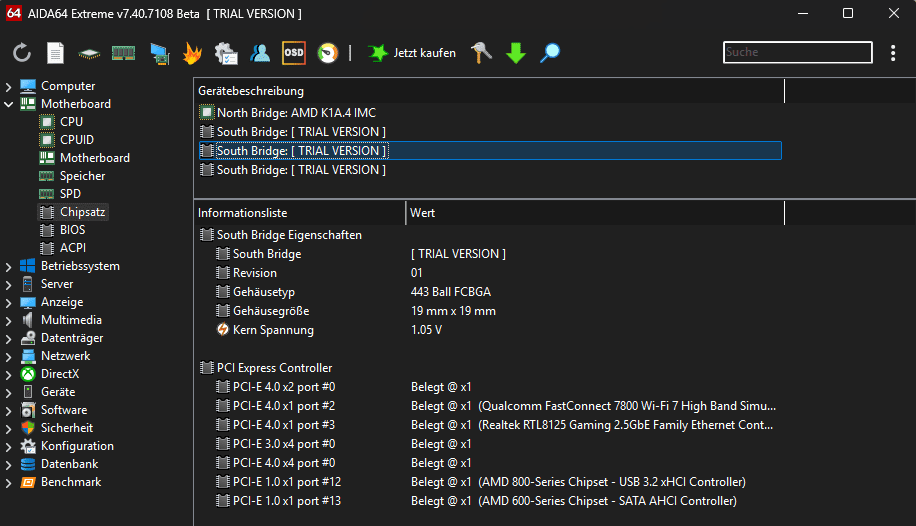This screenshot has width=916, height=526.
Task: Click the 19 mm x 19 mm value
Action: pos(453,311)
